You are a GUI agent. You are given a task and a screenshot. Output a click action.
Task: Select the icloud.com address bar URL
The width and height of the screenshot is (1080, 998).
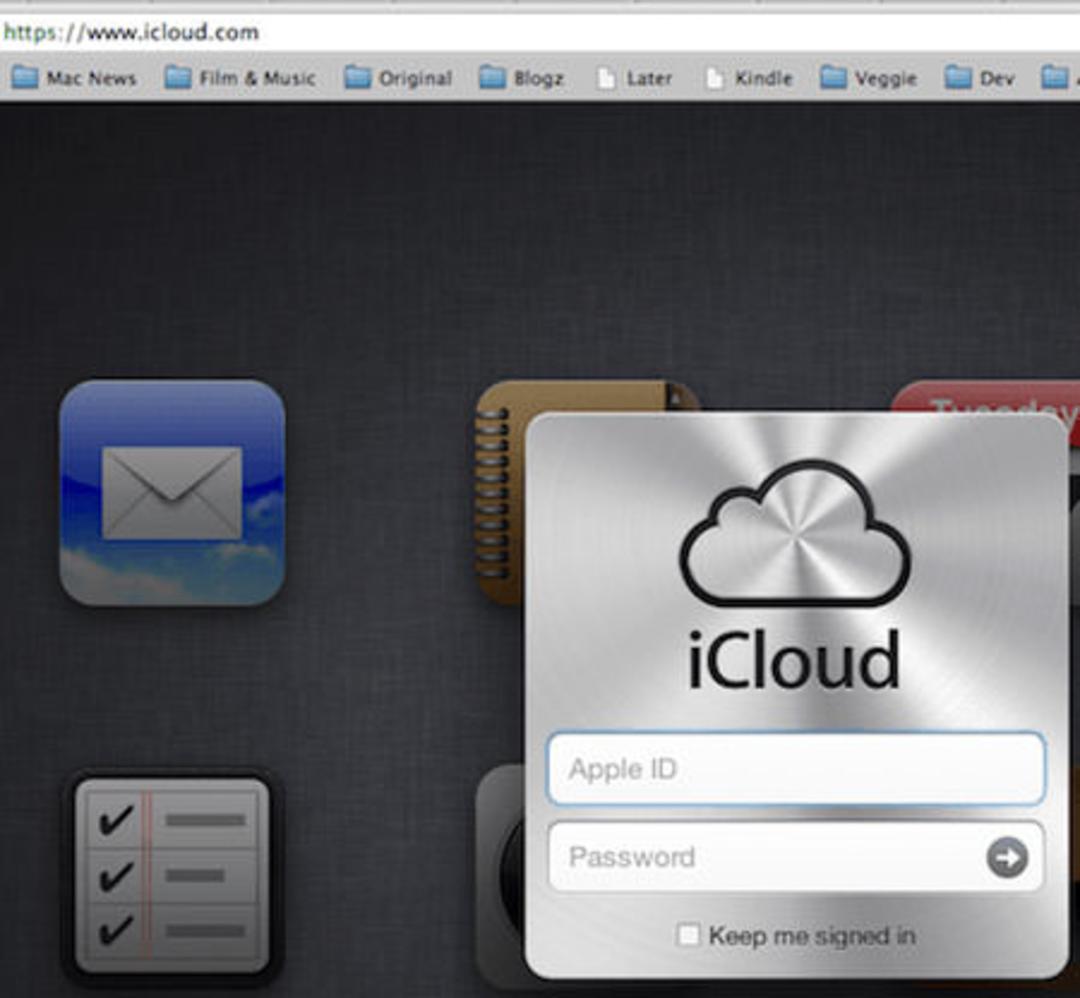pos(131,32)
